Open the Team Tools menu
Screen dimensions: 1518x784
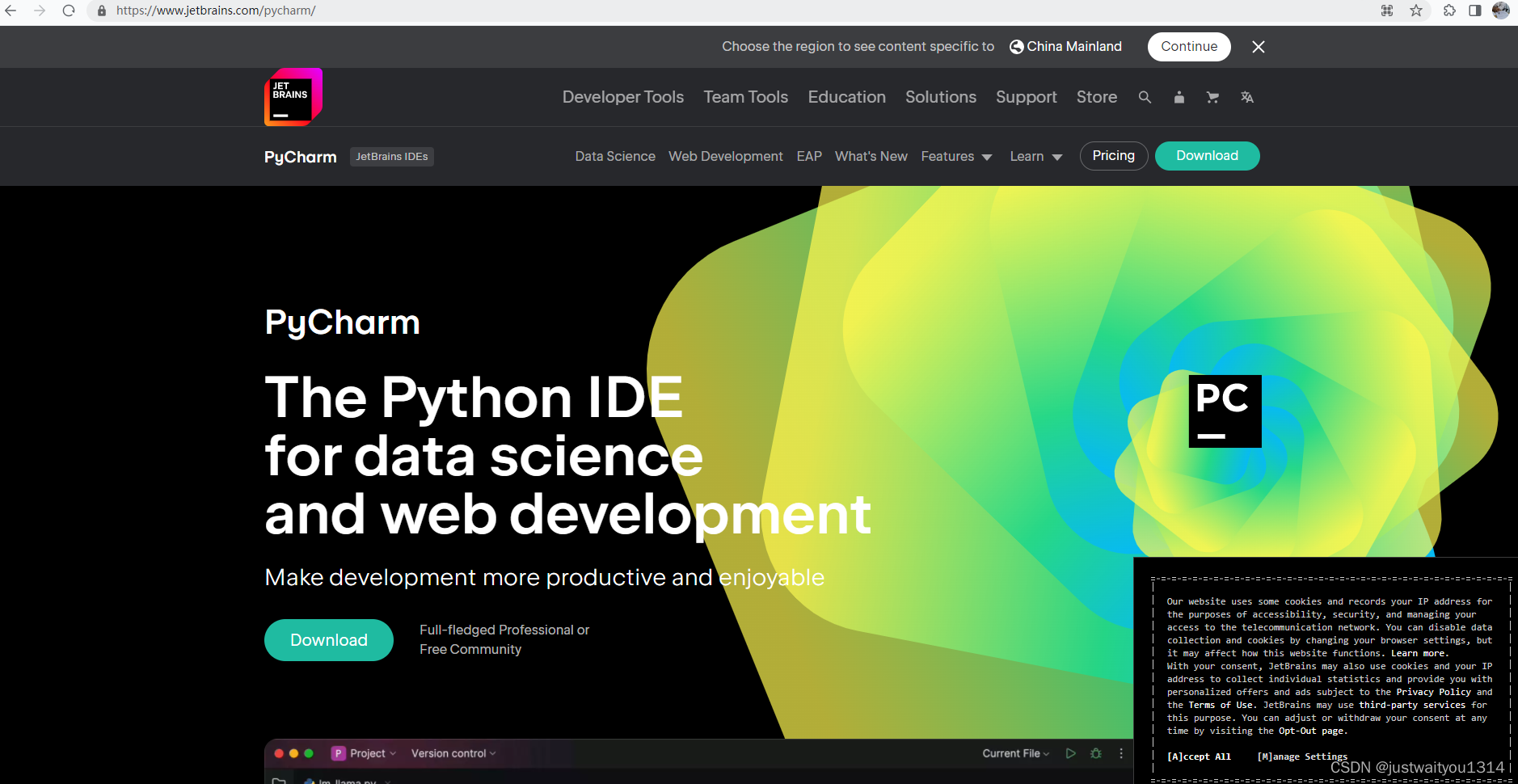coord(746,97)
